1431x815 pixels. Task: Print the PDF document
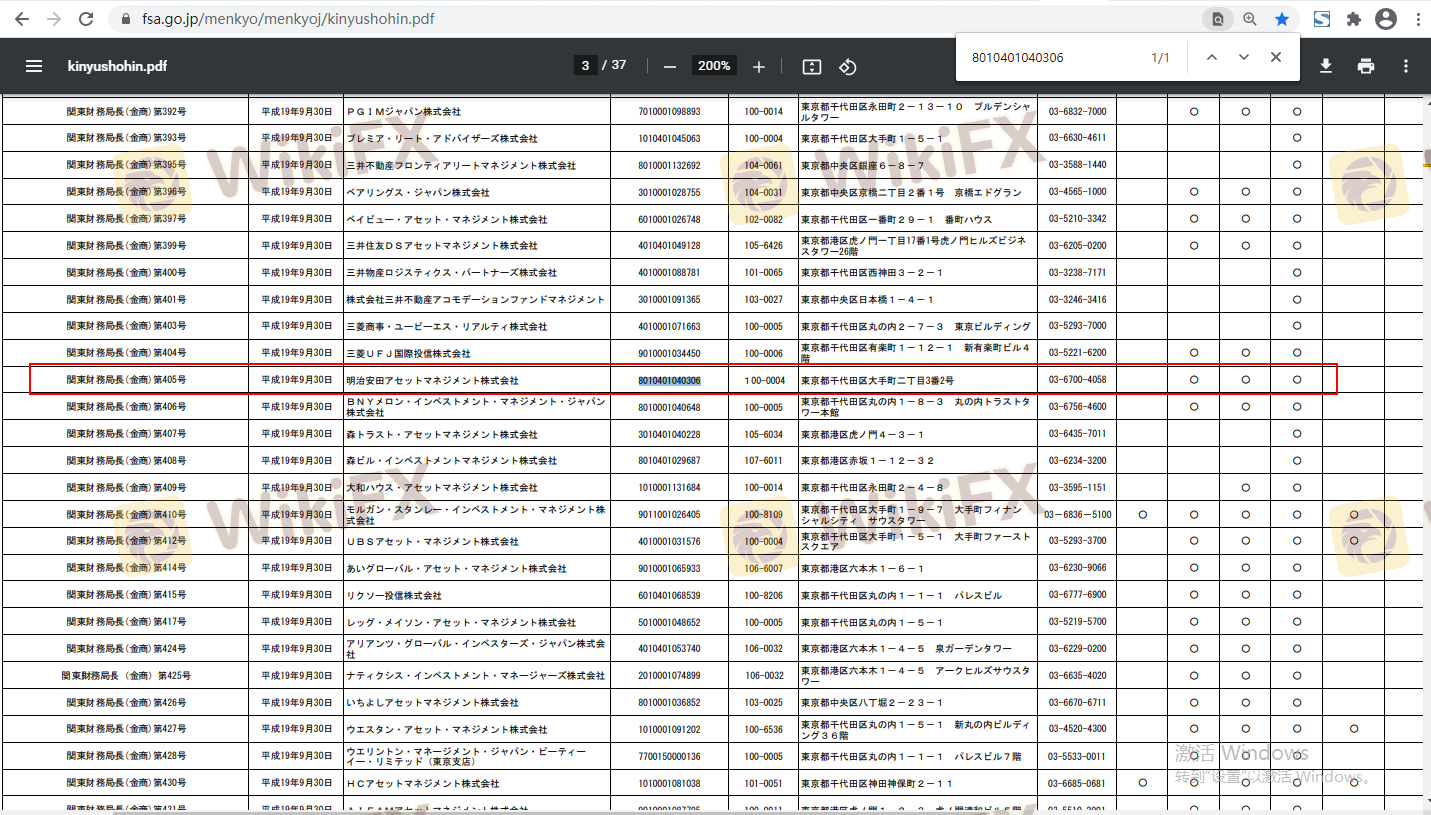point(1366,66)
